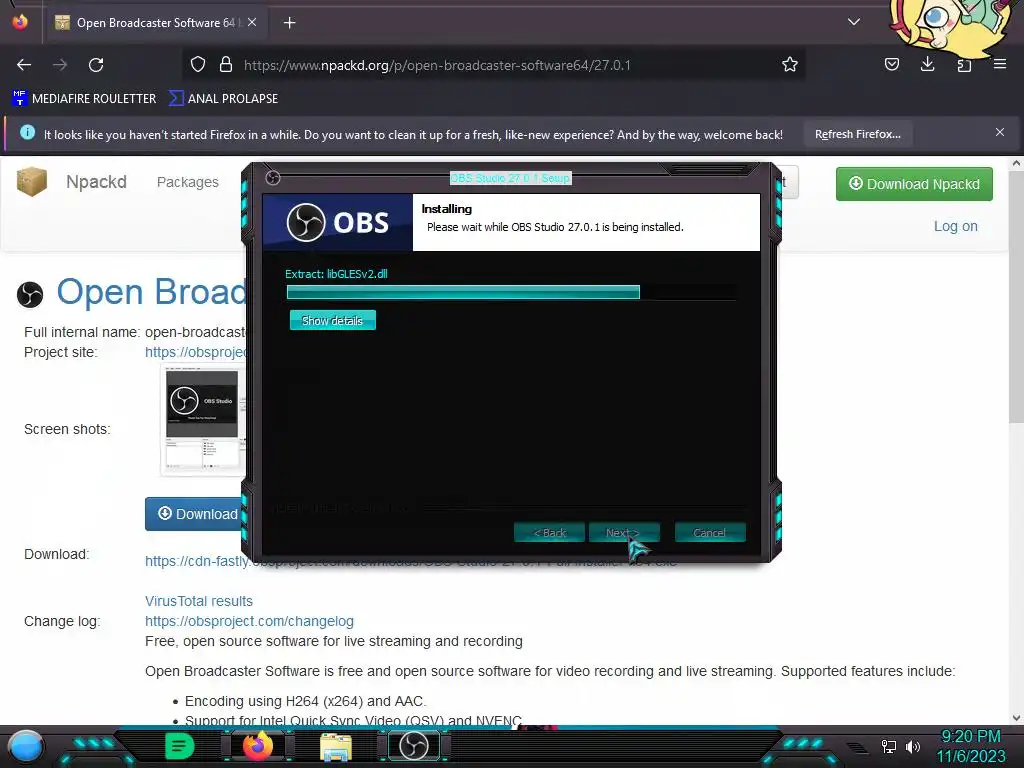Close the Open Broadcaster Software tab
This screenshot has height=768, width=1024.
coord(252,22)
